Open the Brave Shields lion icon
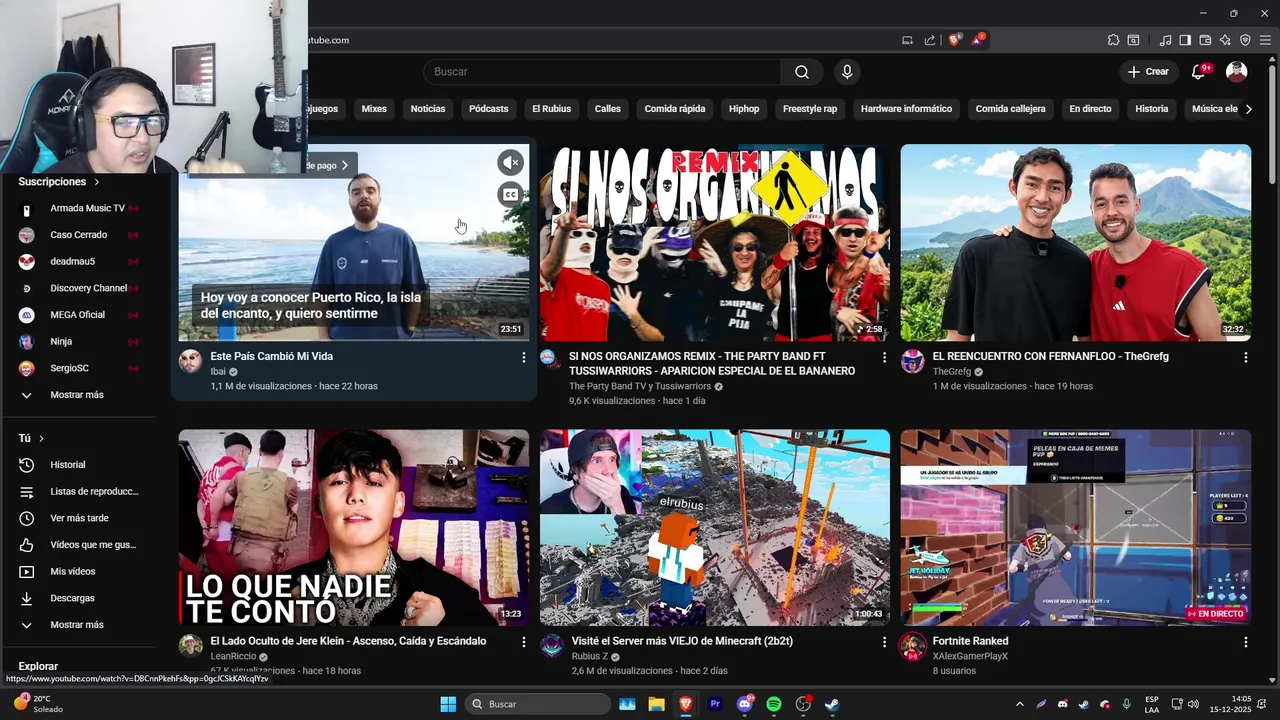Screen dimensions: 1280x720 point(955,40)
